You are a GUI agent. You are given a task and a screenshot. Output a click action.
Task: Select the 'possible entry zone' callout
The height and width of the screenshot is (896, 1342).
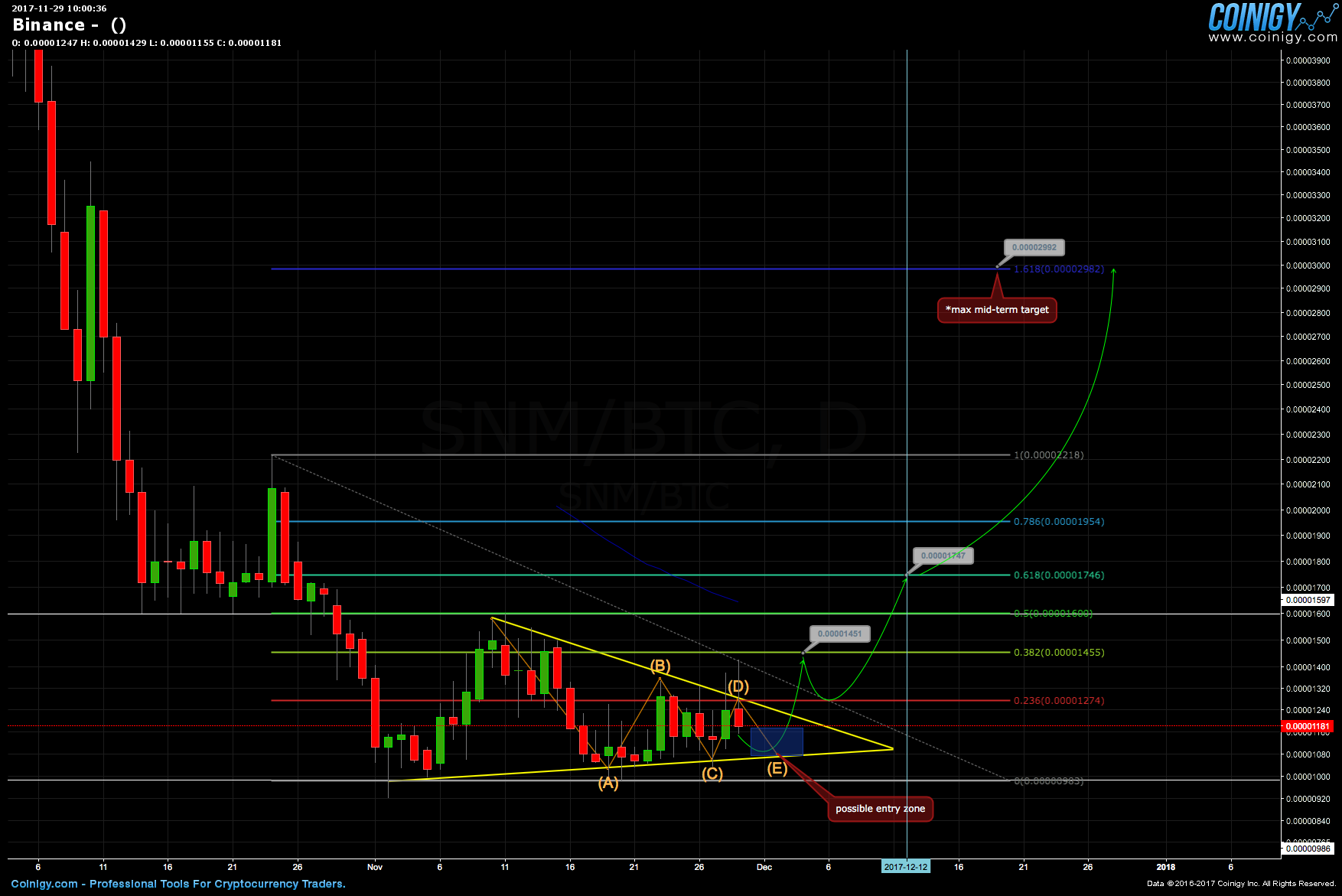coord(880,809)
